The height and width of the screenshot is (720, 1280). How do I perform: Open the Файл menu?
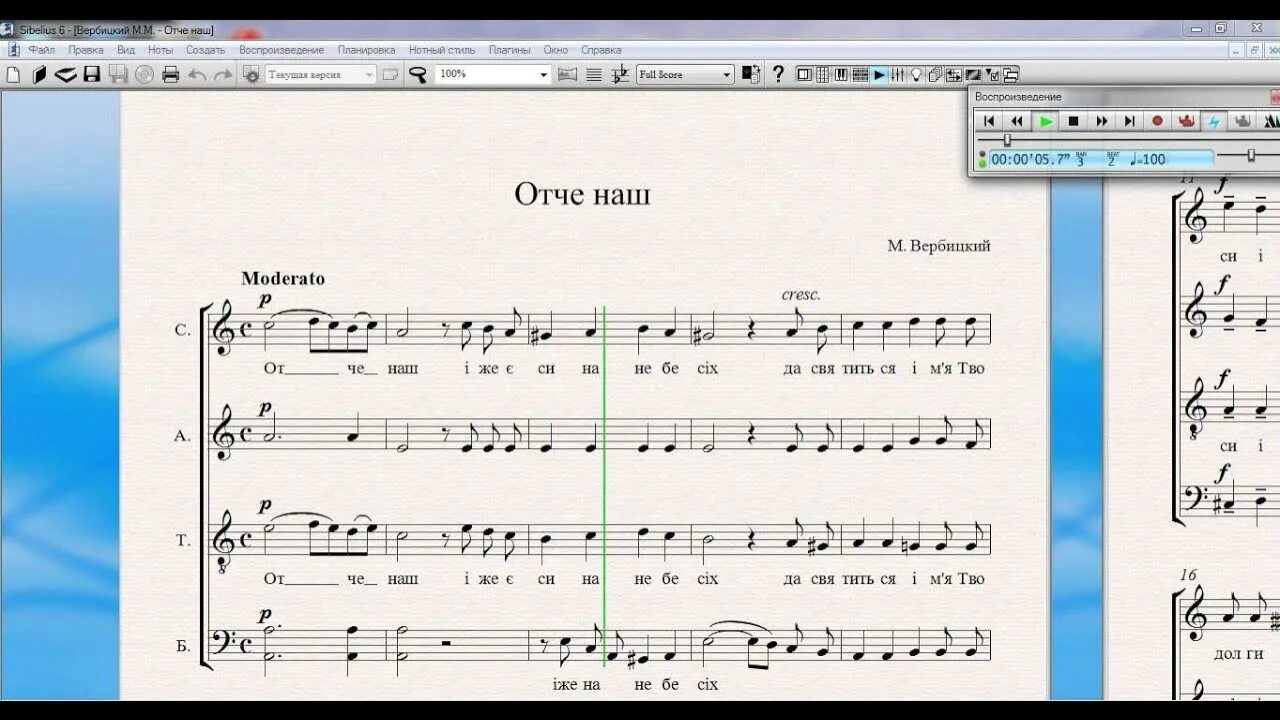(42, 50)
